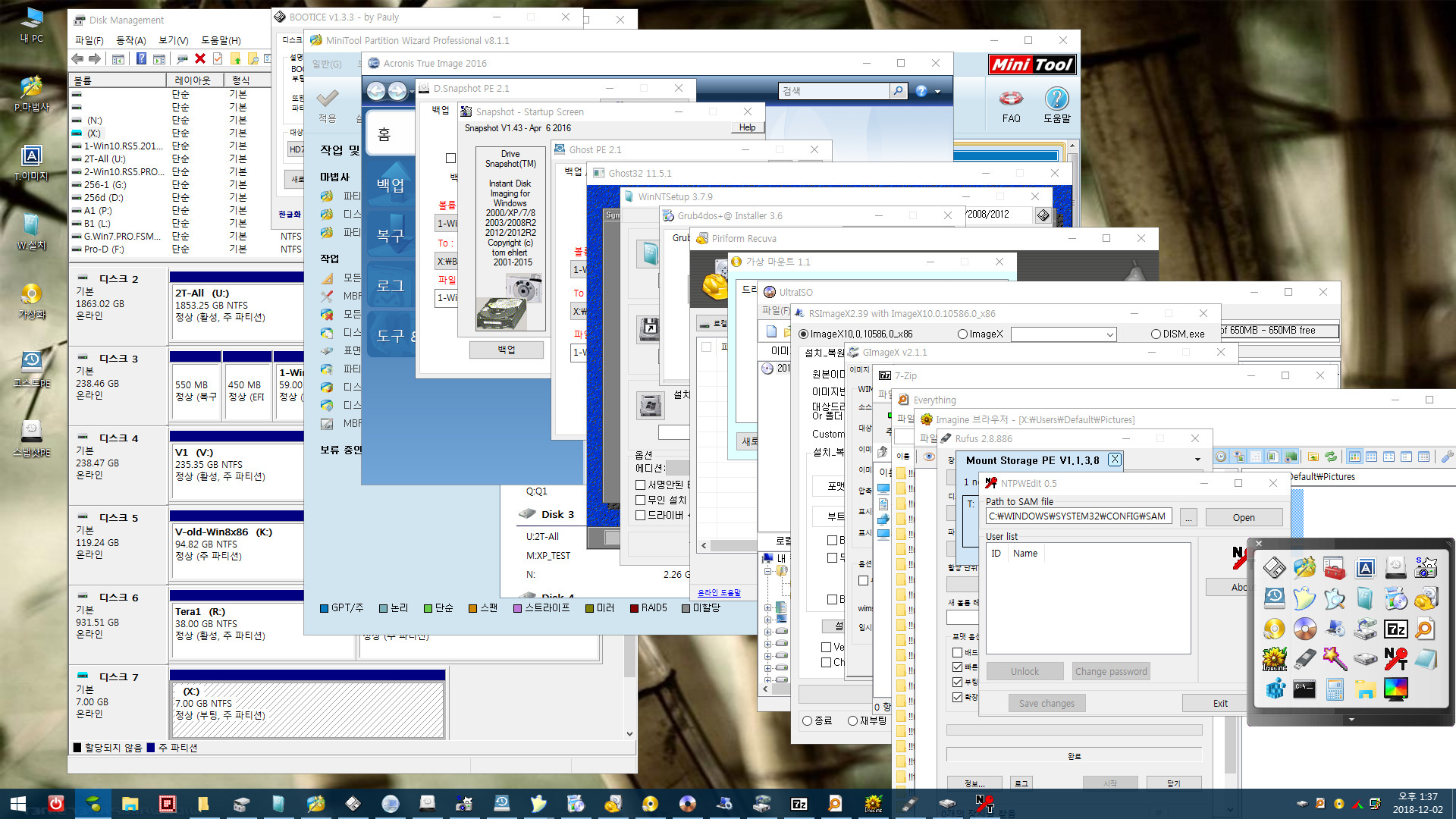Launch BOOTICE floppy icon in launcher panel

click(x=1274, y=567)
